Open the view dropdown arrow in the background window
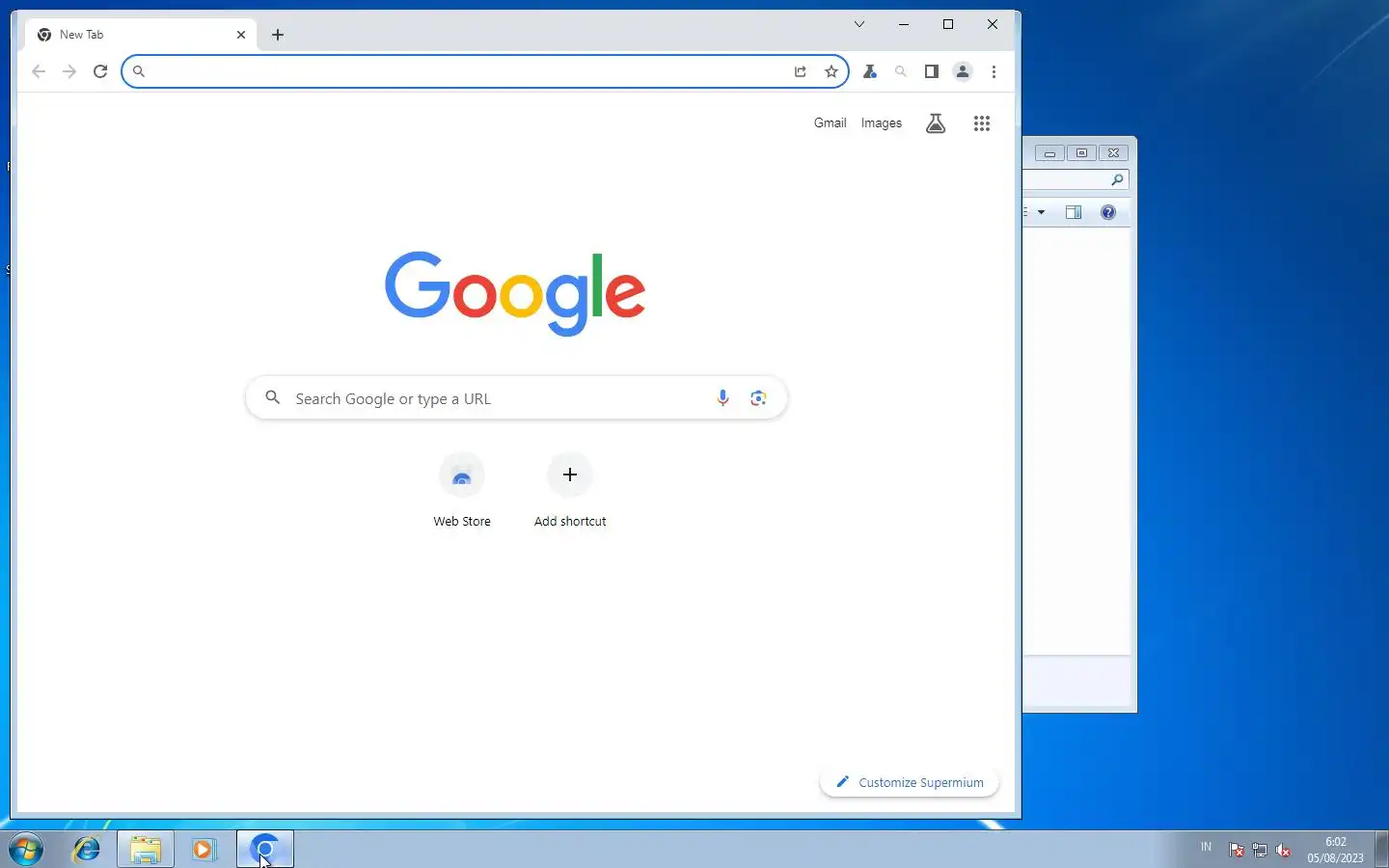 [1041, 212]
